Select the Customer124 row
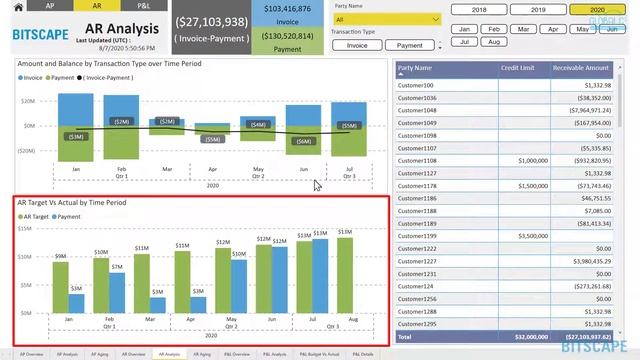 [504, 287]
